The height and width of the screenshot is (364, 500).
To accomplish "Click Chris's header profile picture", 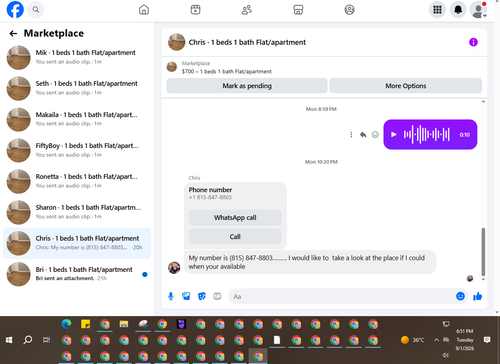I will 176,42.
